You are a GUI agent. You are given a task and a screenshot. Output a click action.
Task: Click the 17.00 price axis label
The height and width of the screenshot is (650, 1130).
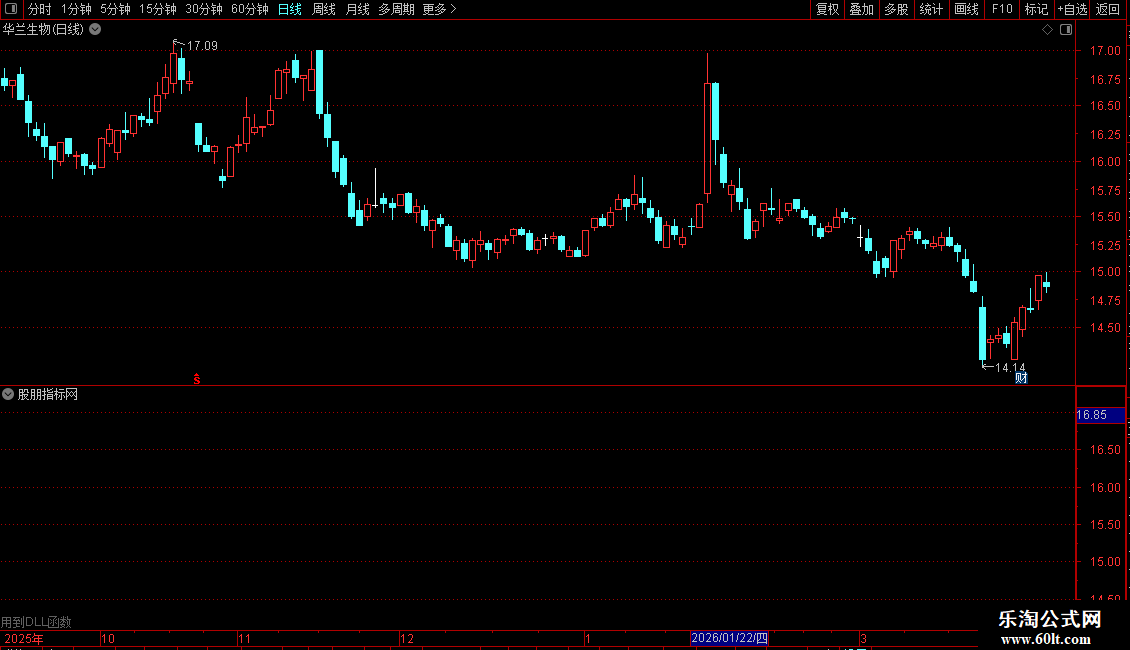click(1105, 51)
